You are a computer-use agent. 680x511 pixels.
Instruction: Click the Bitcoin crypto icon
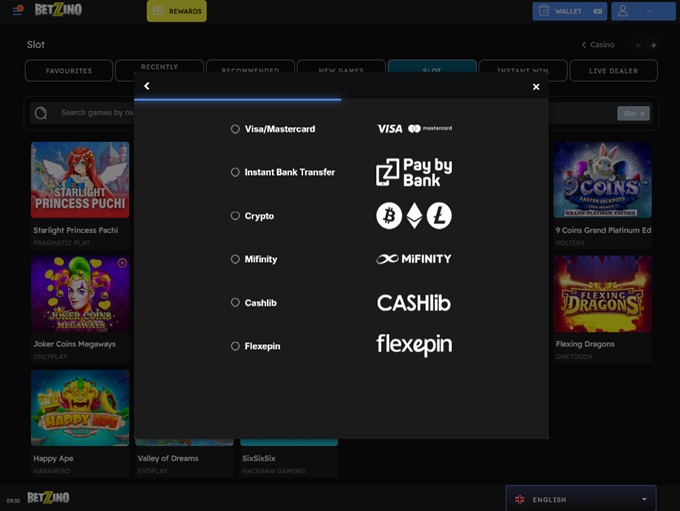388,215
